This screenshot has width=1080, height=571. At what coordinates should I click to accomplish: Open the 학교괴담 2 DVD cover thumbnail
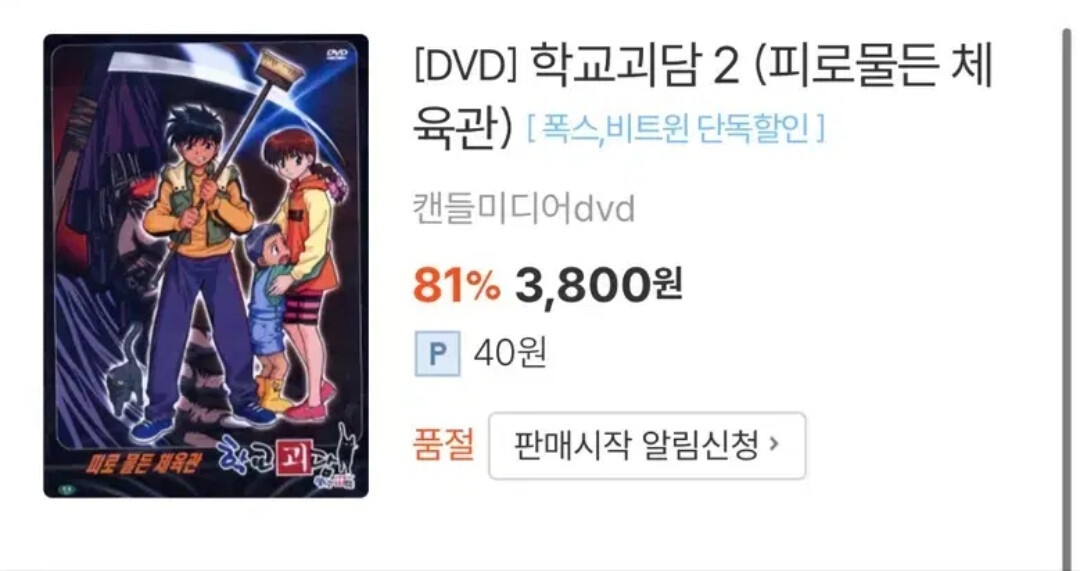click(206, 266)
